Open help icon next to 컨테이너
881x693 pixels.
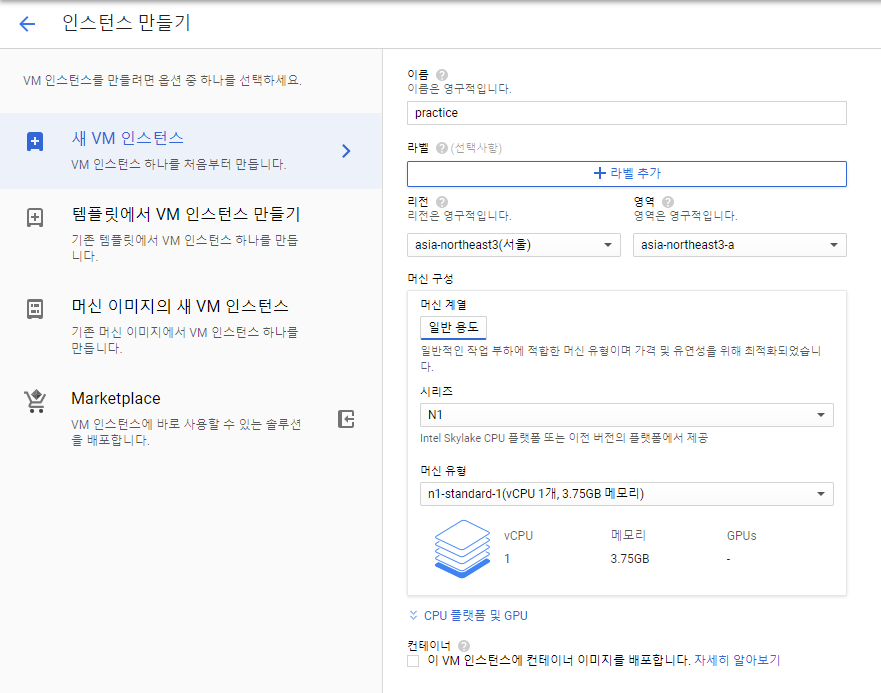[464, 646]
